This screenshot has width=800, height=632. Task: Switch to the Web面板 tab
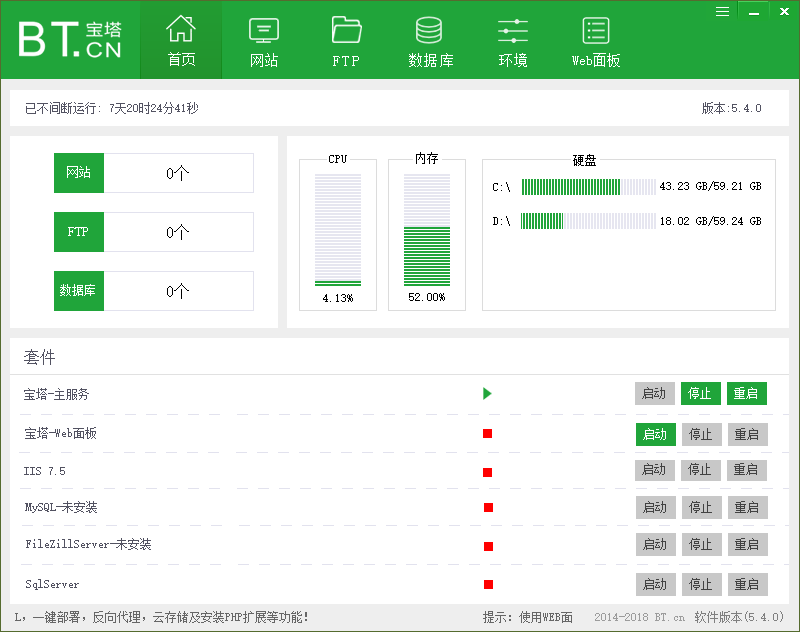(595, 40)
